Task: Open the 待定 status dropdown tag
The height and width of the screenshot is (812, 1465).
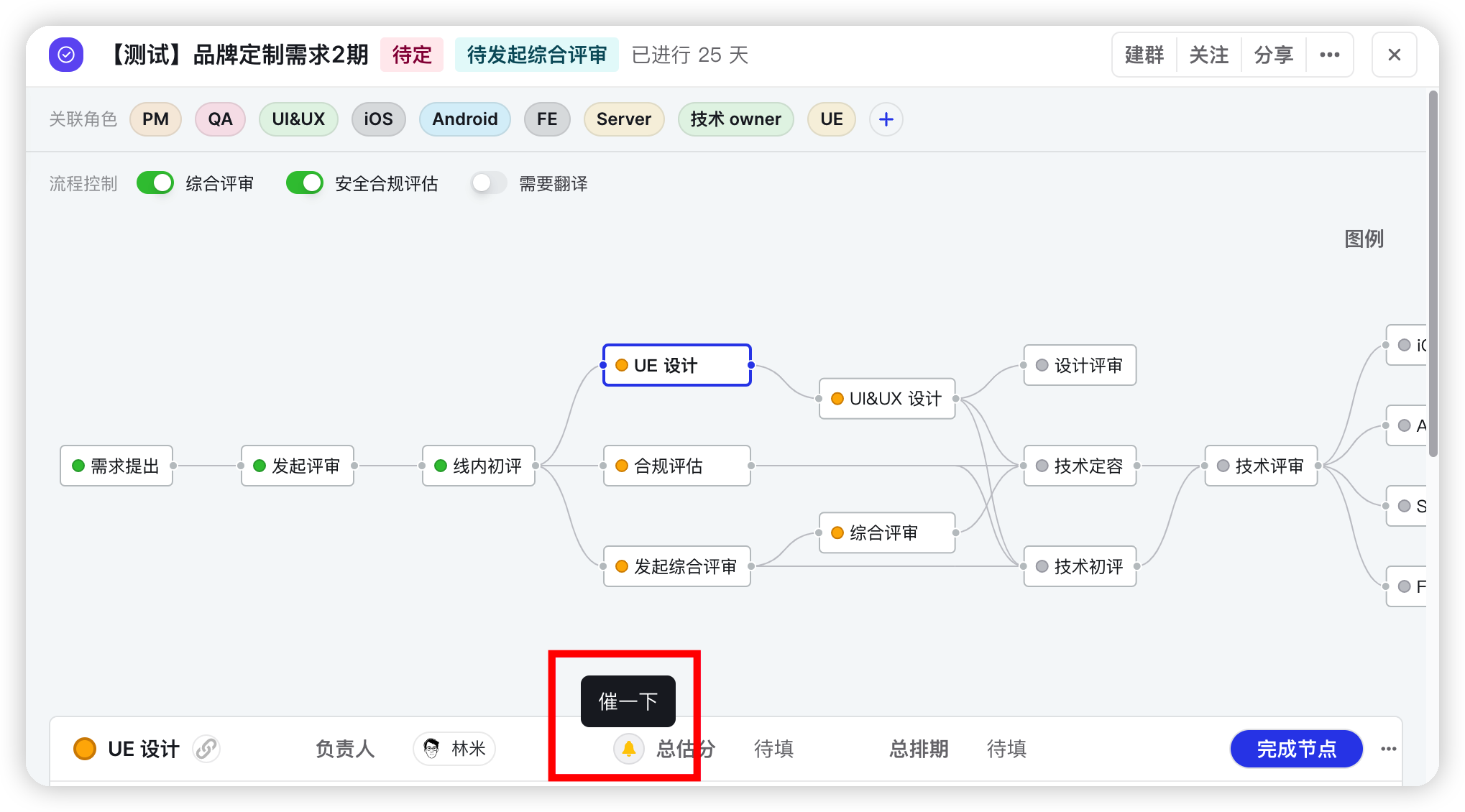Action: click(412, 55)
